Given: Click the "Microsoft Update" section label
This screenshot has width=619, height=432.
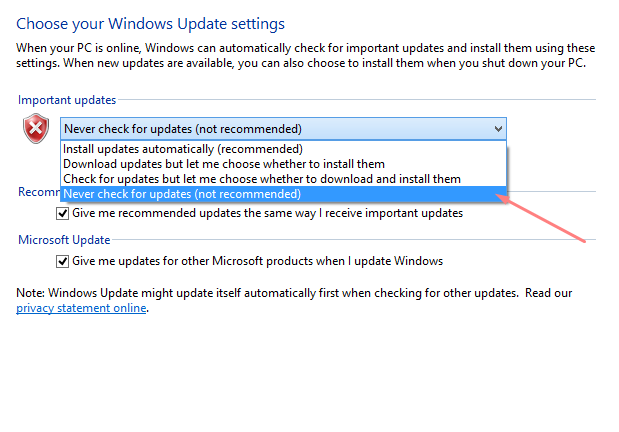Looking at the screenshot, I should coord(64,240).
